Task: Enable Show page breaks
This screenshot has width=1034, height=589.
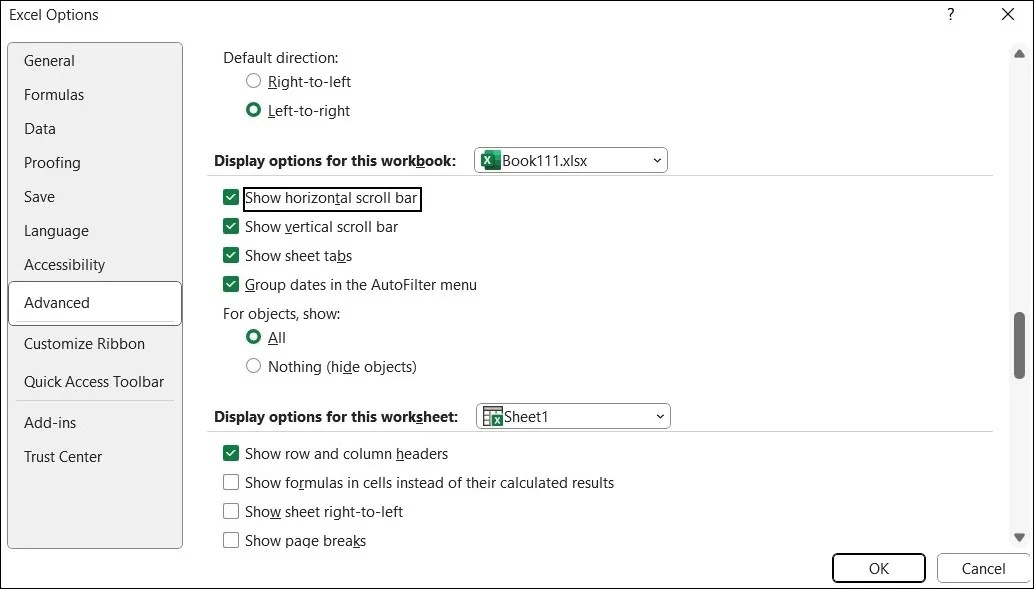Action: coord(231,541)
